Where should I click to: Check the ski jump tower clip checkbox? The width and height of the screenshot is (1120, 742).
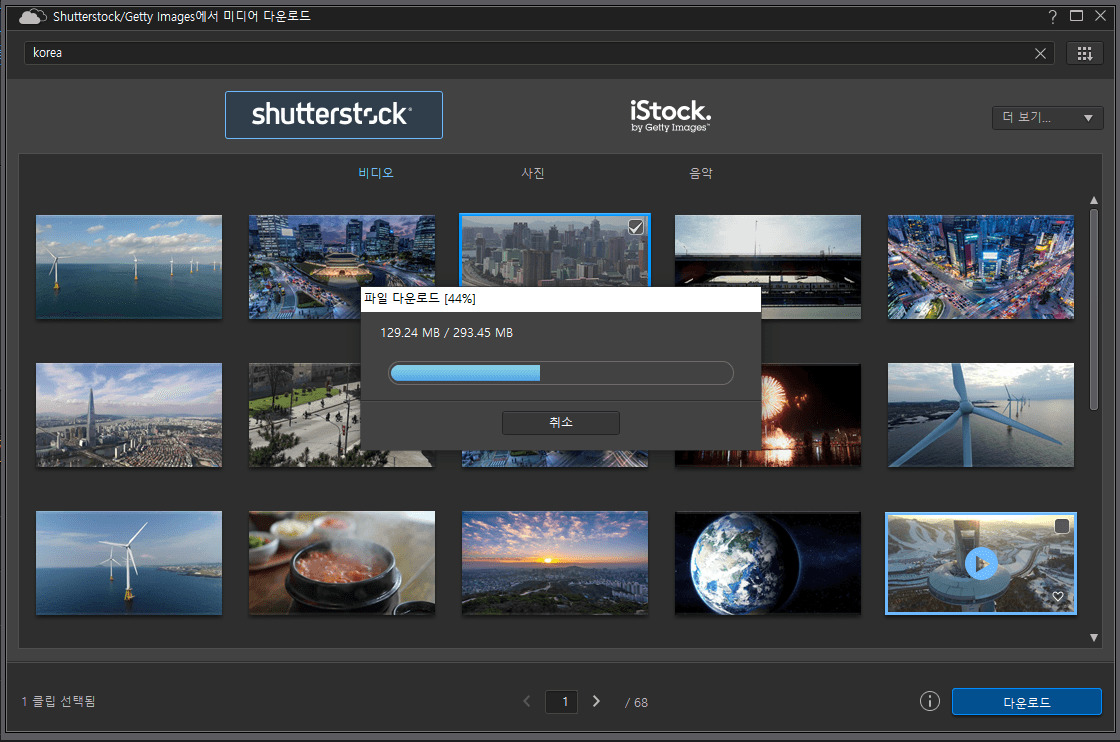coord(1061,526)
